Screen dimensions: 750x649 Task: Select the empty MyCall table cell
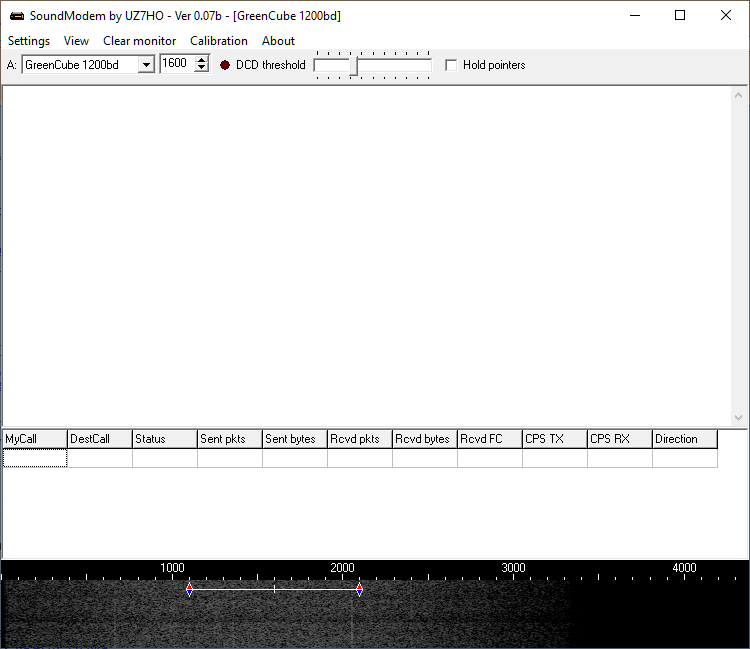click(35, 458)
